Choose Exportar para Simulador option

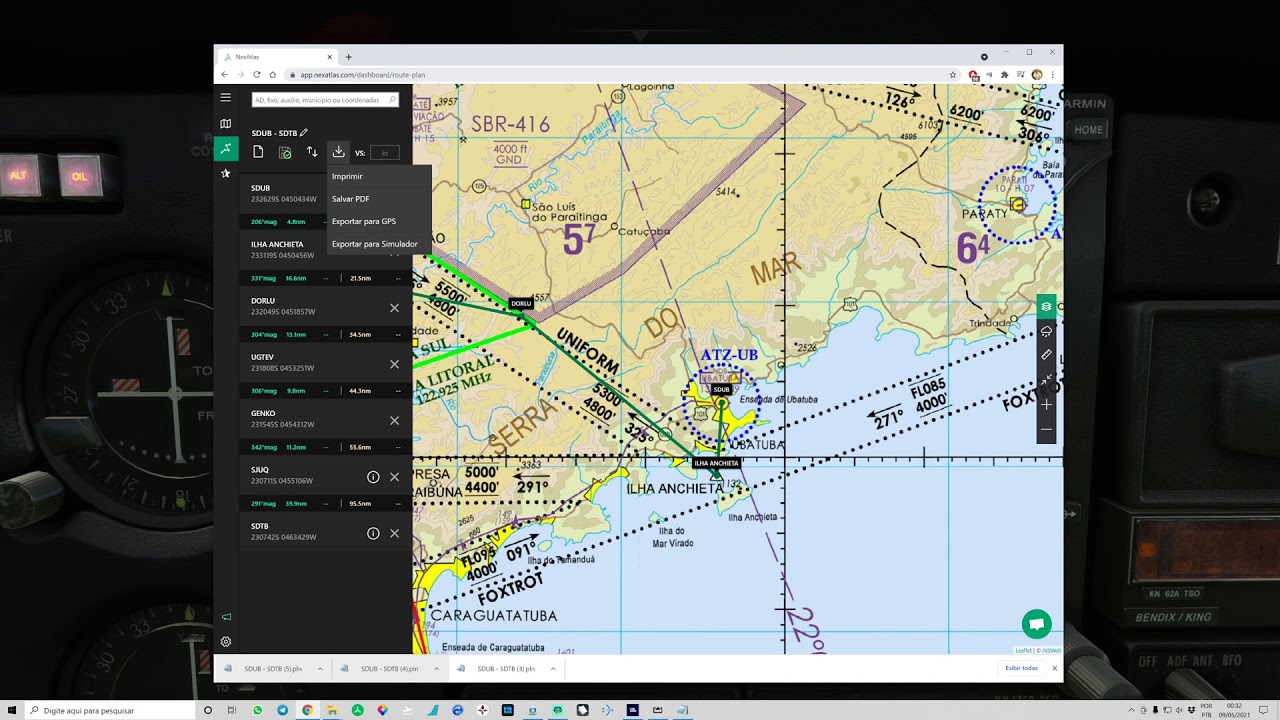[x=379, y=244]
